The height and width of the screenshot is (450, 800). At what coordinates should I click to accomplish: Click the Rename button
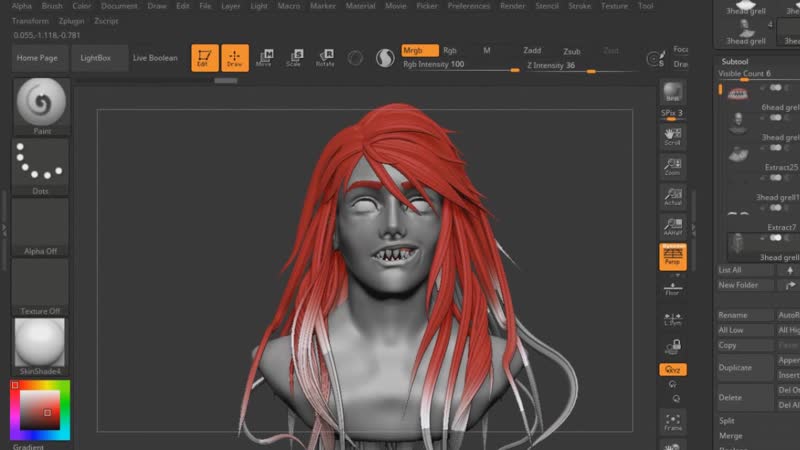pyautogui.click(x=745, y=315)
